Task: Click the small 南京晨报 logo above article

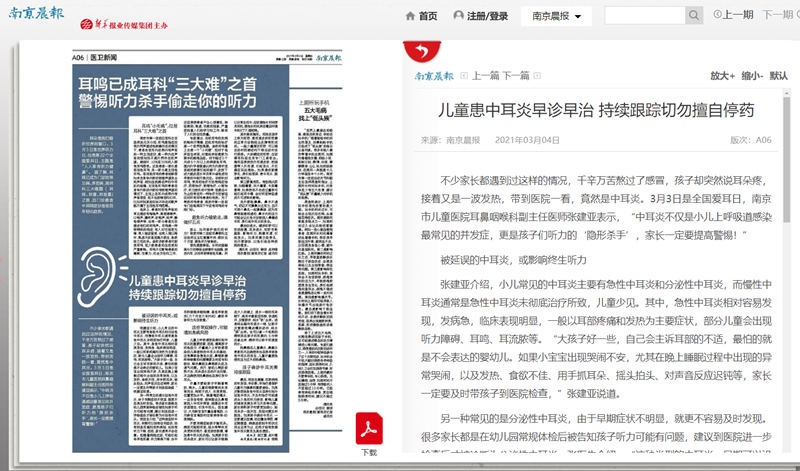Action: coord(434,76)
